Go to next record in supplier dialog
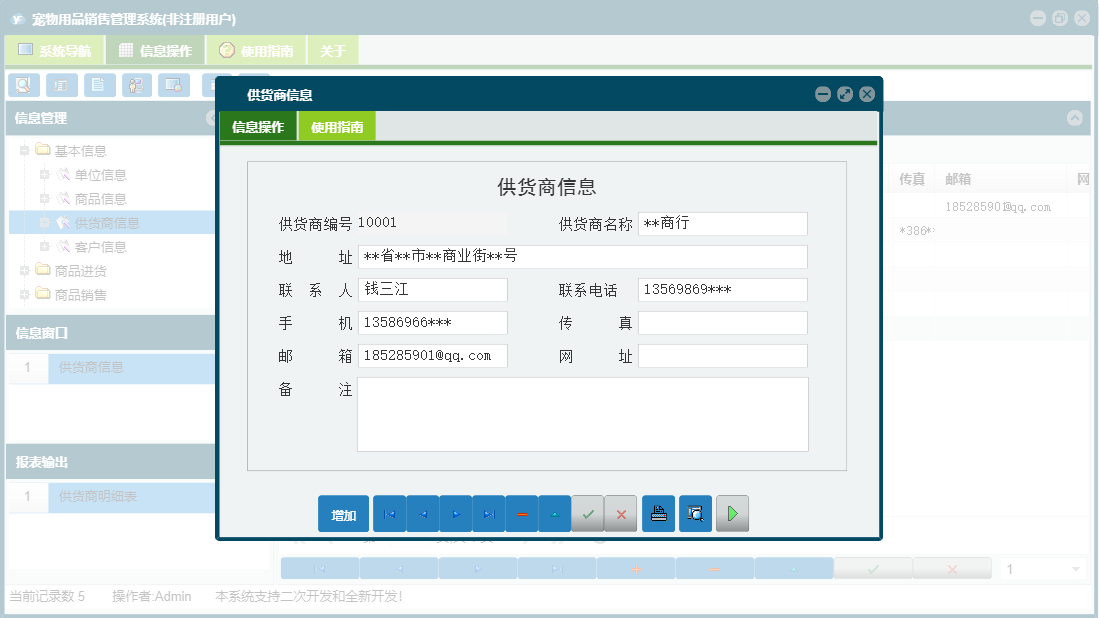The width and height of the screenshot is (1099, 618). click(x=456, y=514)
